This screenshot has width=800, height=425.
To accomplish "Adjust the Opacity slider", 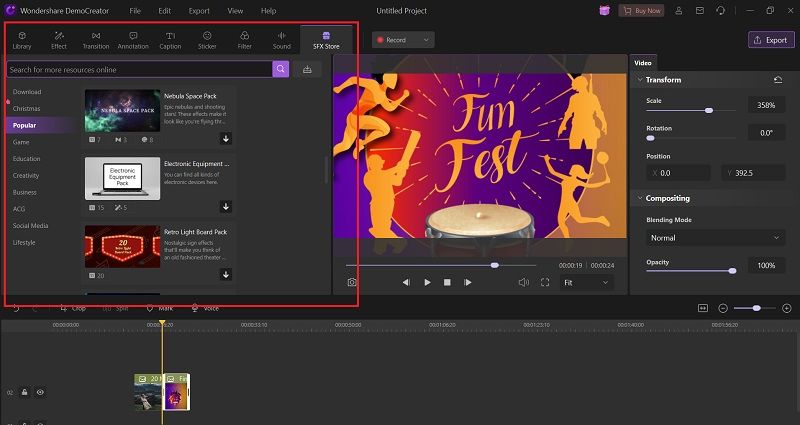I will point(691,271).
